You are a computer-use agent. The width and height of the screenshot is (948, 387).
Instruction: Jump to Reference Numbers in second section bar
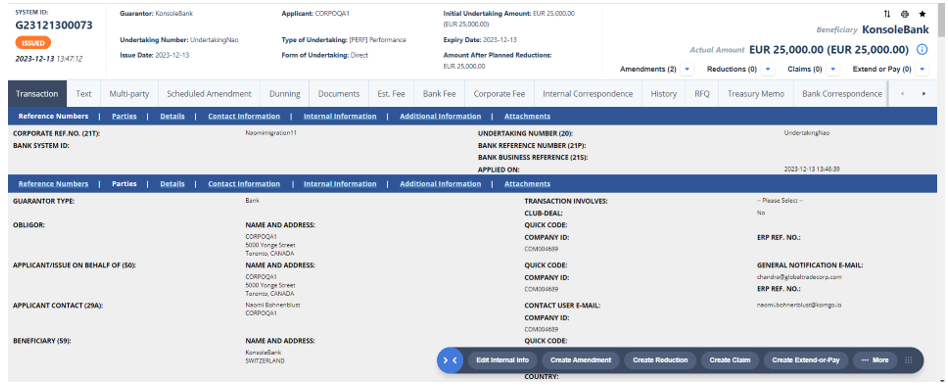[53, 184]
